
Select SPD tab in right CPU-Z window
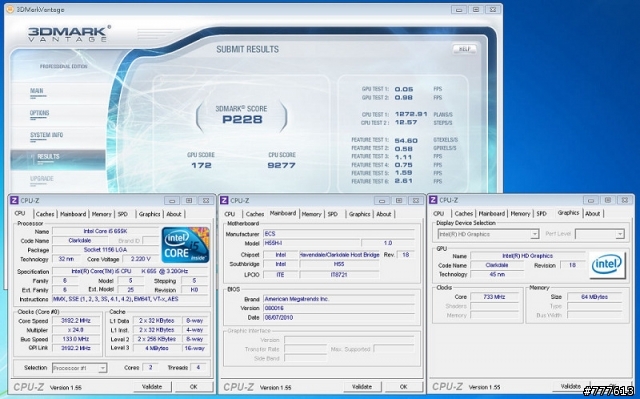pyautogui.click(x=542, y=213)
